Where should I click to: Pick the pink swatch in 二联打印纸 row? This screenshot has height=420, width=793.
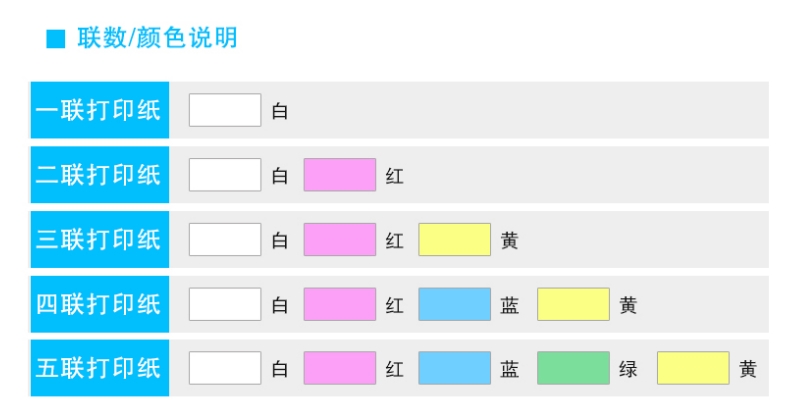pos(340,175)
